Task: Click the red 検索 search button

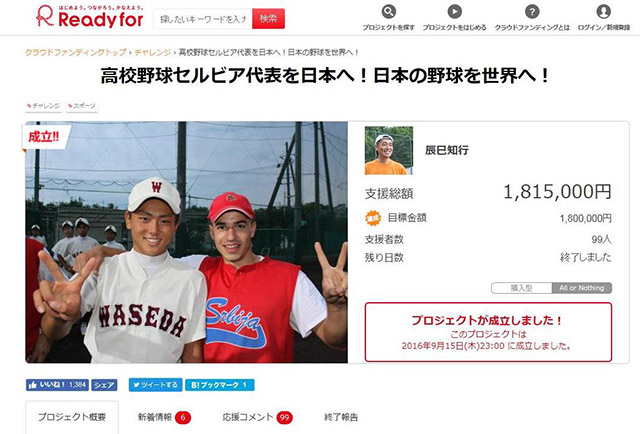Action: (268, 19)
